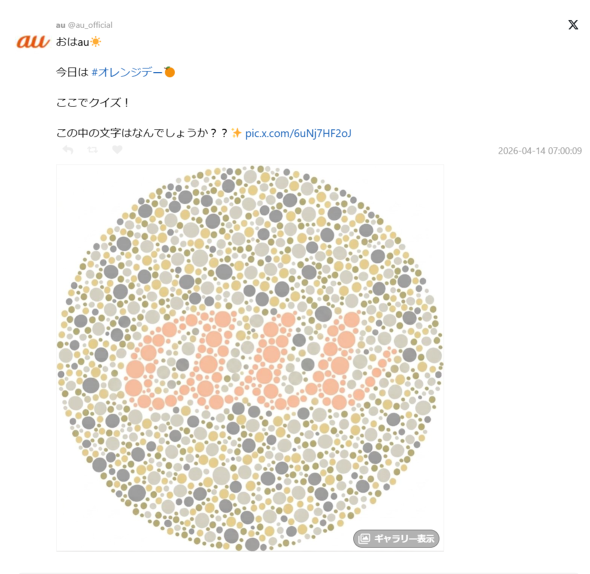Click the この中の文字はなんでしょうか question text
The height and width of the screenshot is (574, 590).
click(142, 133)
